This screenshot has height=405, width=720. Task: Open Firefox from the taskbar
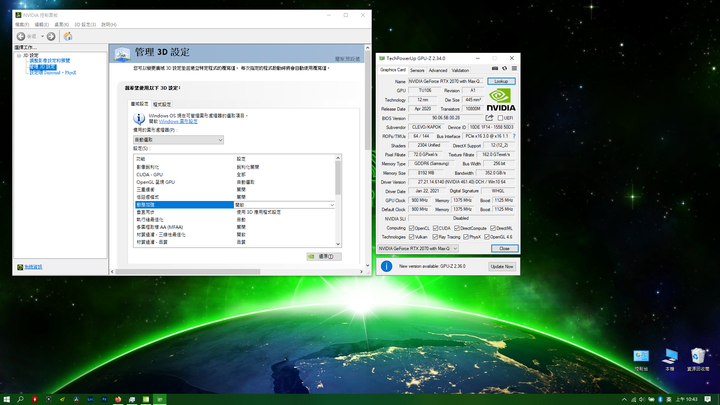pos(118,399)
